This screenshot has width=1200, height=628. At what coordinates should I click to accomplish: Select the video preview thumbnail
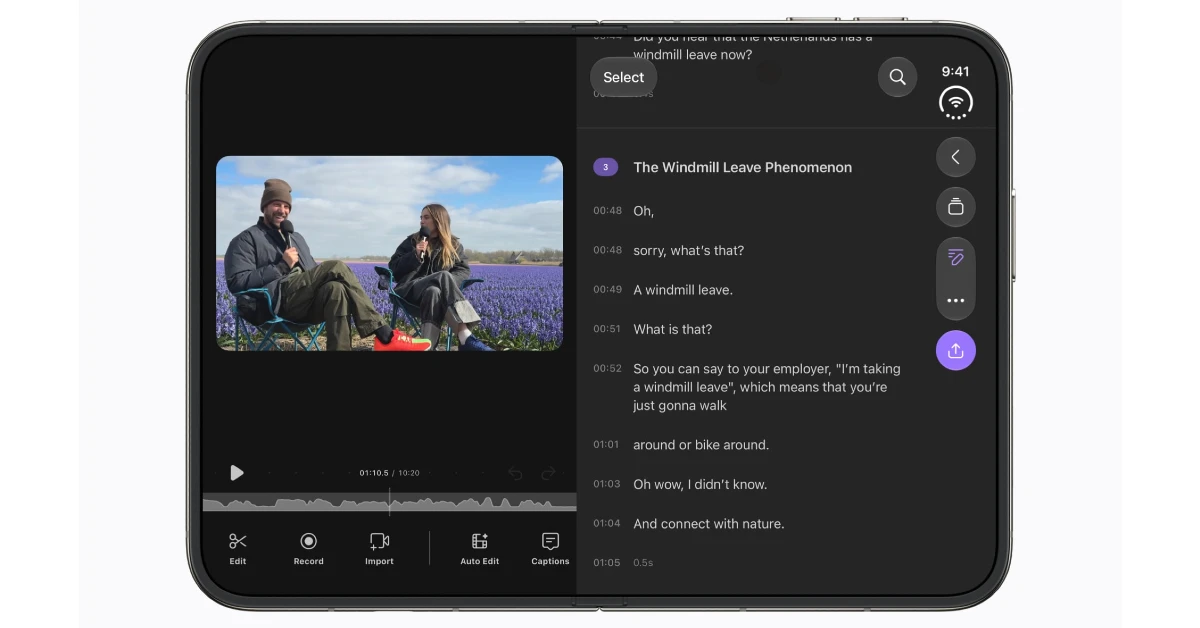(x=389, y=253)
